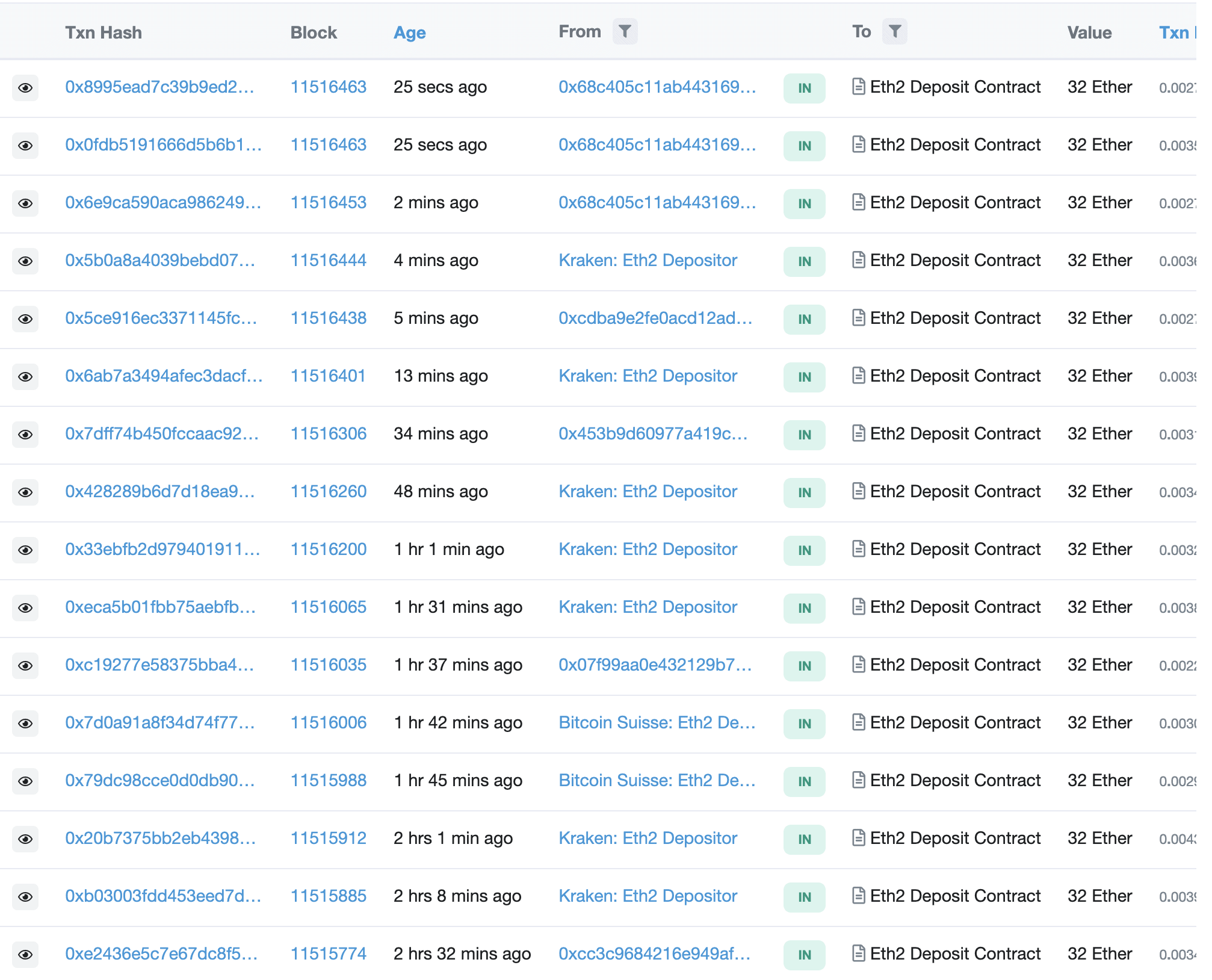The height and width of the screenshot is (980, 1212).
Task: Open transaction hash 0x428289b6d7d18ea9
Action: (160, 492)
